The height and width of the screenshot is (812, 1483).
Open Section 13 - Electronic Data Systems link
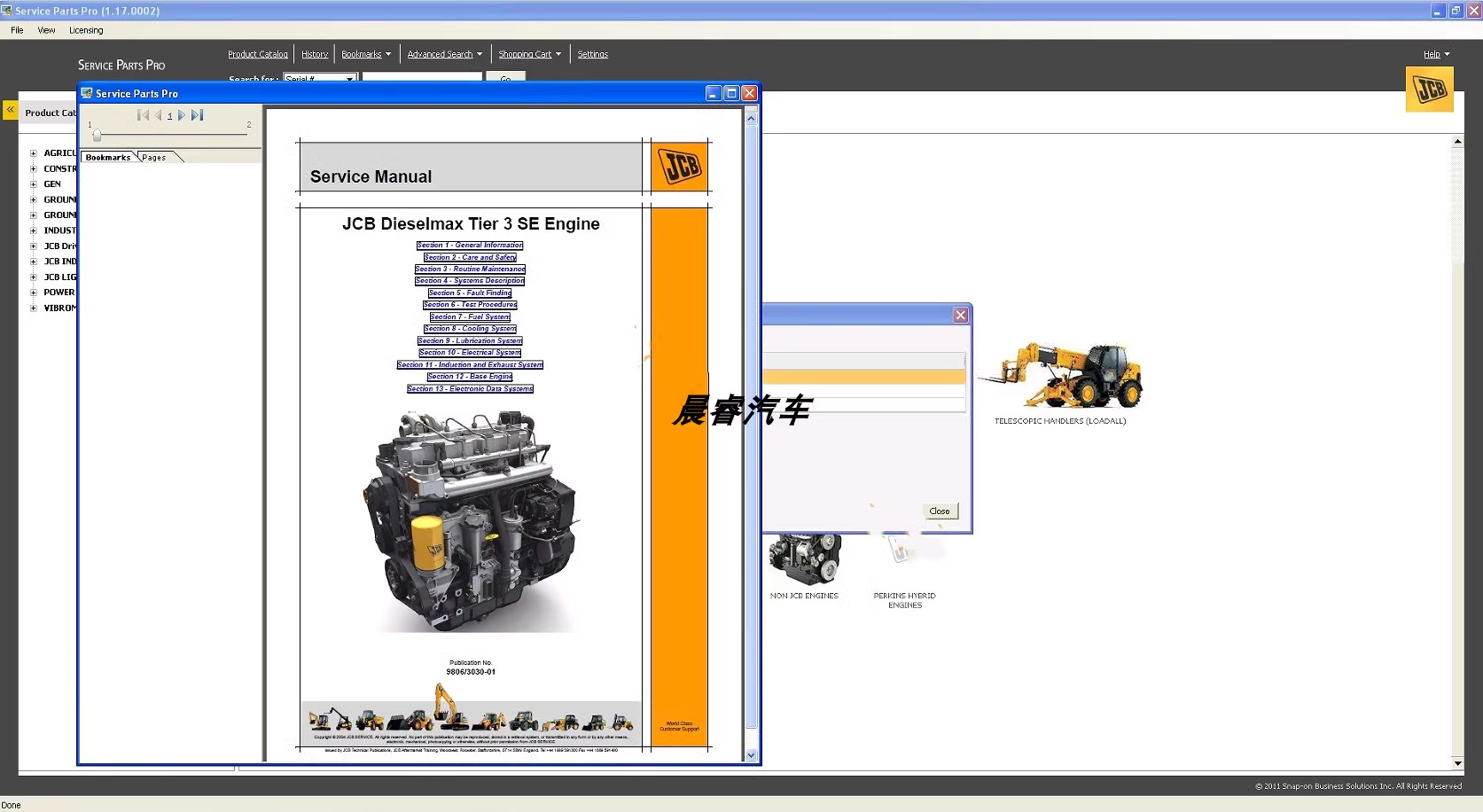coord(470,389)
